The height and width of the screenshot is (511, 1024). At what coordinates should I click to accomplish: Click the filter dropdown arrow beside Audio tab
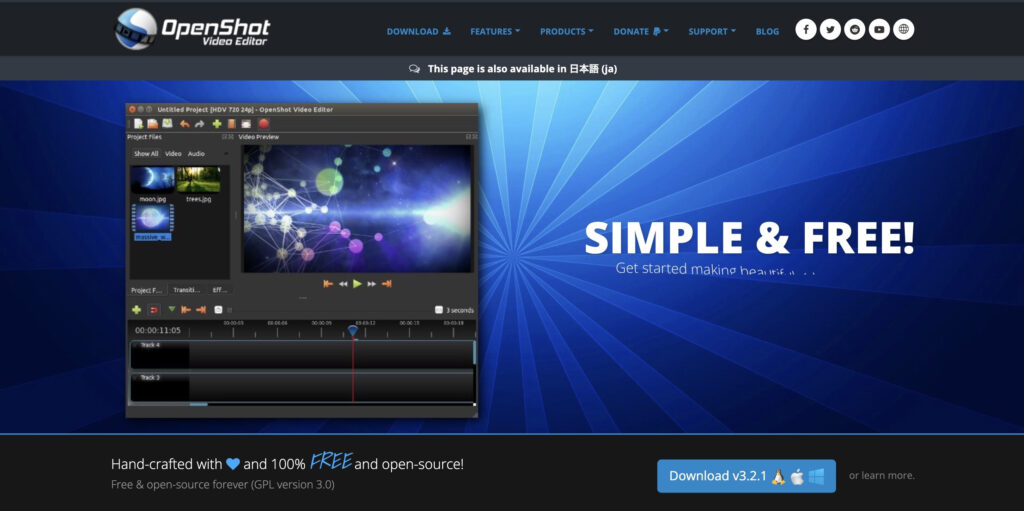[226, 154]
